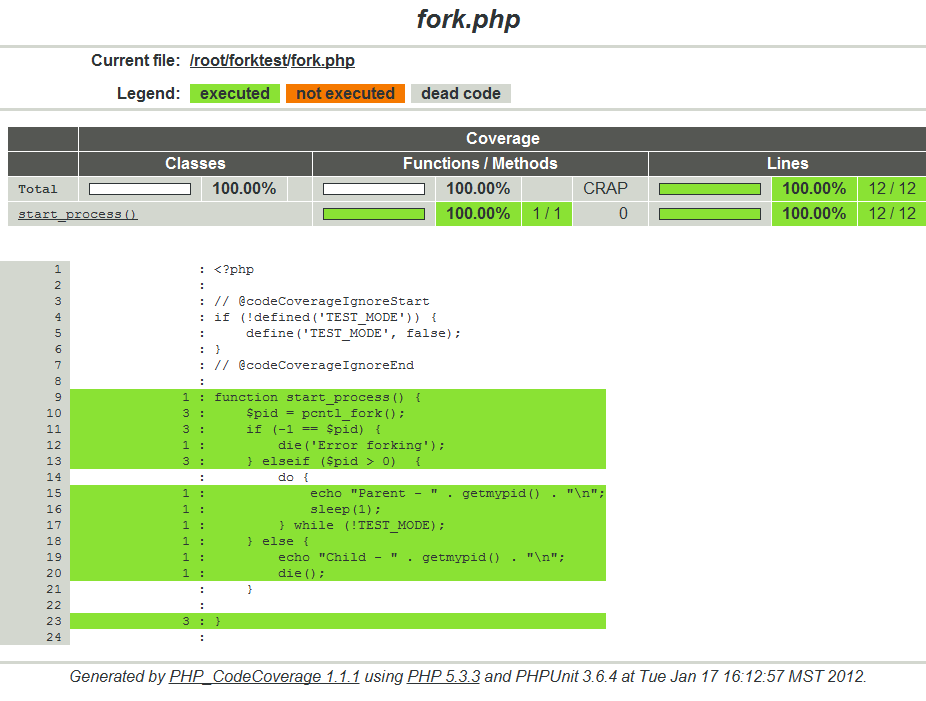Open the /root directory link in file path

coord(209,61)
